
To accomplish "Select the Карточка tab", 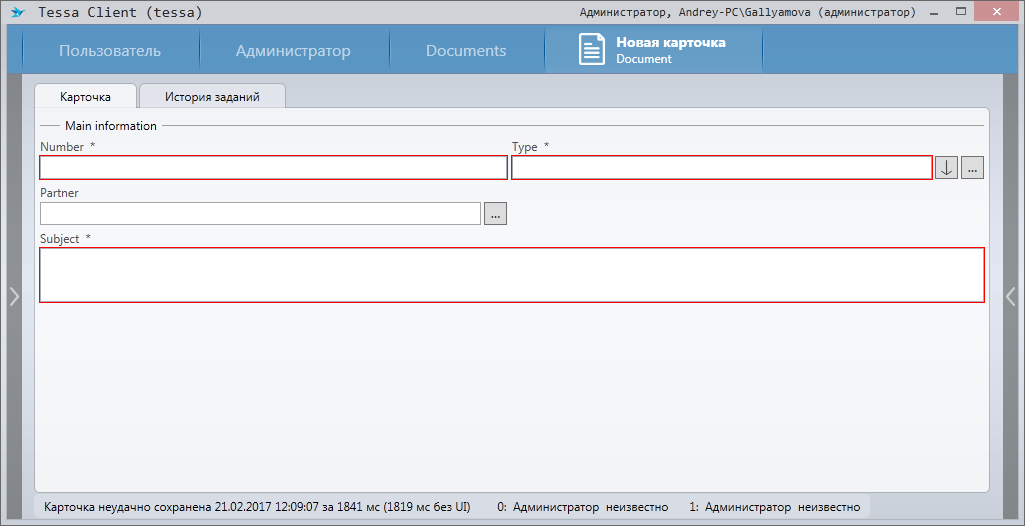I will click(85, 97).
